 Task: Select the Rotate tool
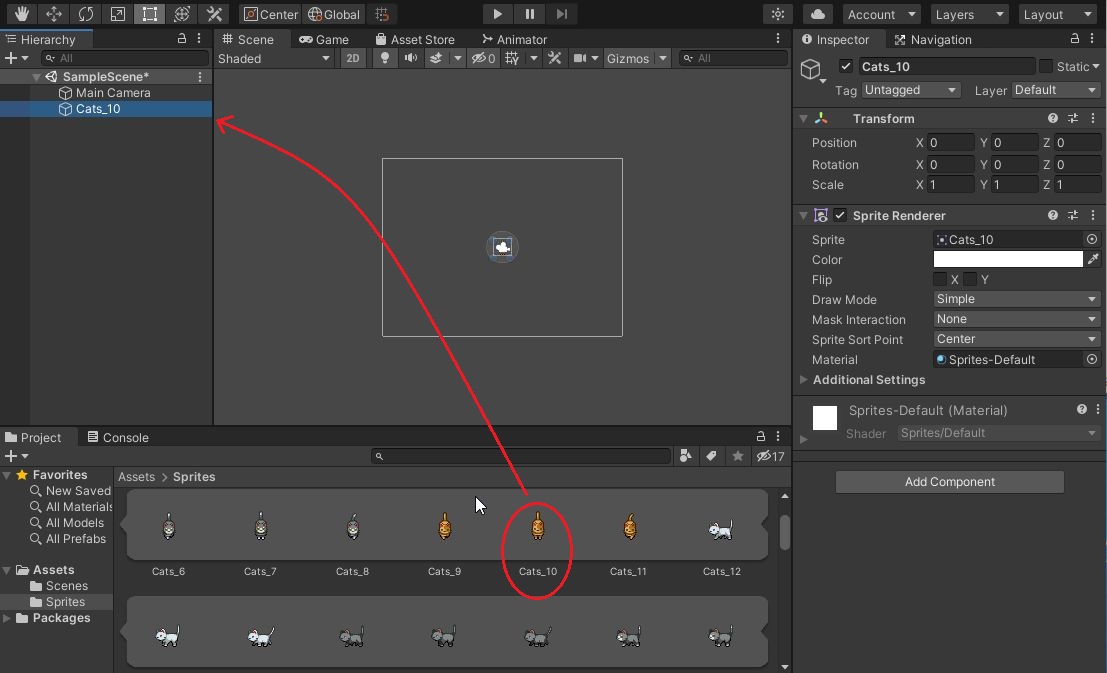[x=85, y=13]
